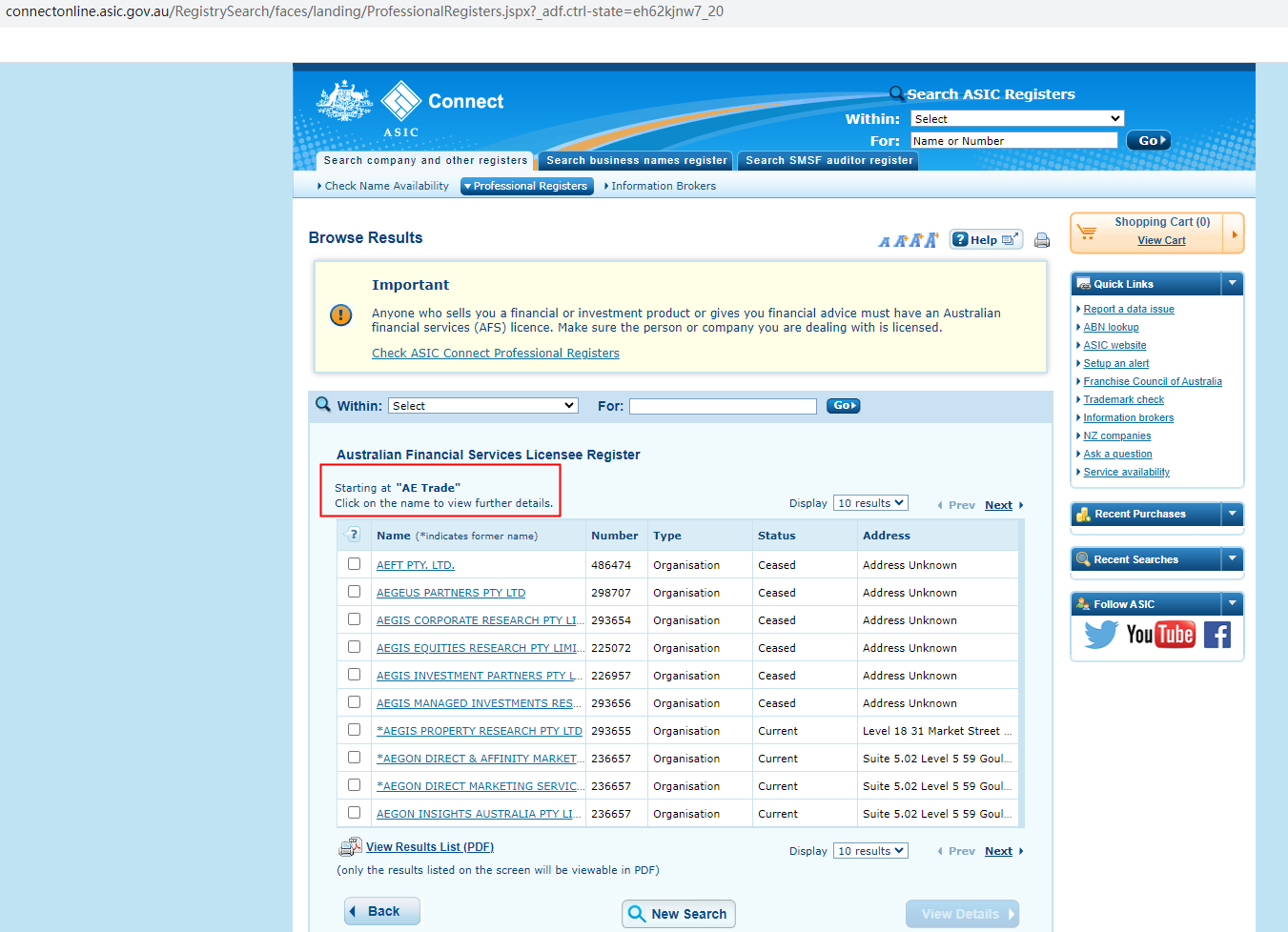Open Report a data issue link
This screenshot has height=932, width=1288.
pyautogui.click(x=1129, y=309)
